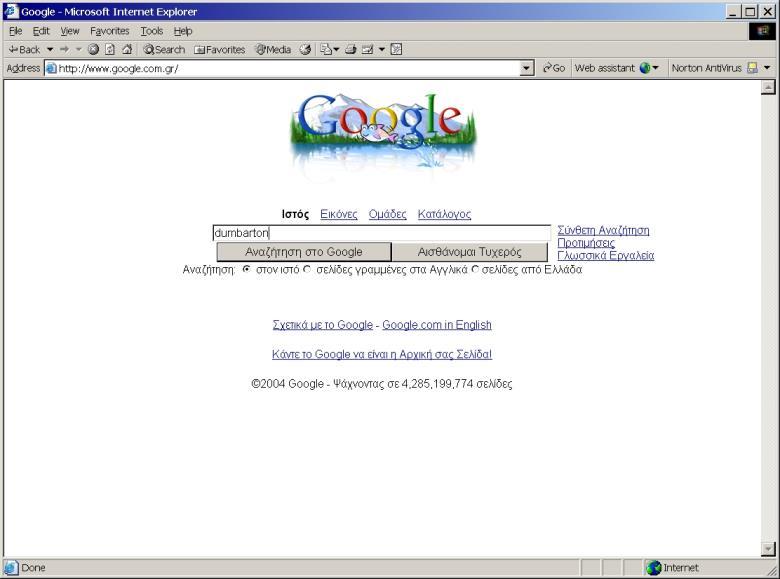
Task: Click Κάντε το Google Αρχική σας Σελίδα link
Action: pyautogui.click(x=382, y=354)
